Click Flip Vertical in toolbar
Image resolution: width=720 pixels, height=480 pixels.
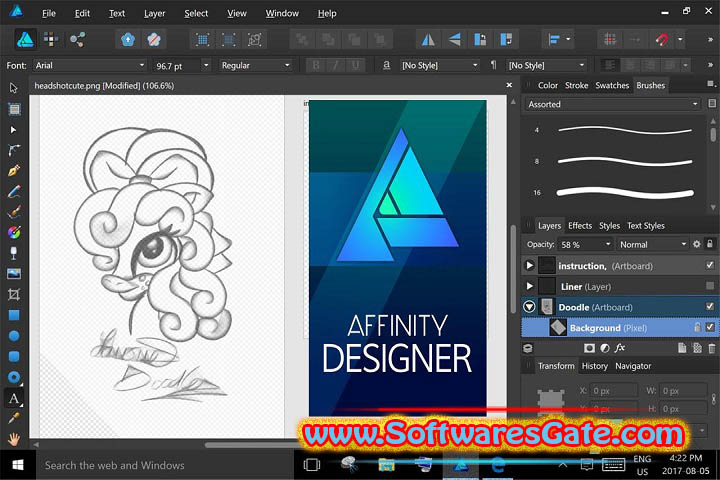tap(454, 40)
